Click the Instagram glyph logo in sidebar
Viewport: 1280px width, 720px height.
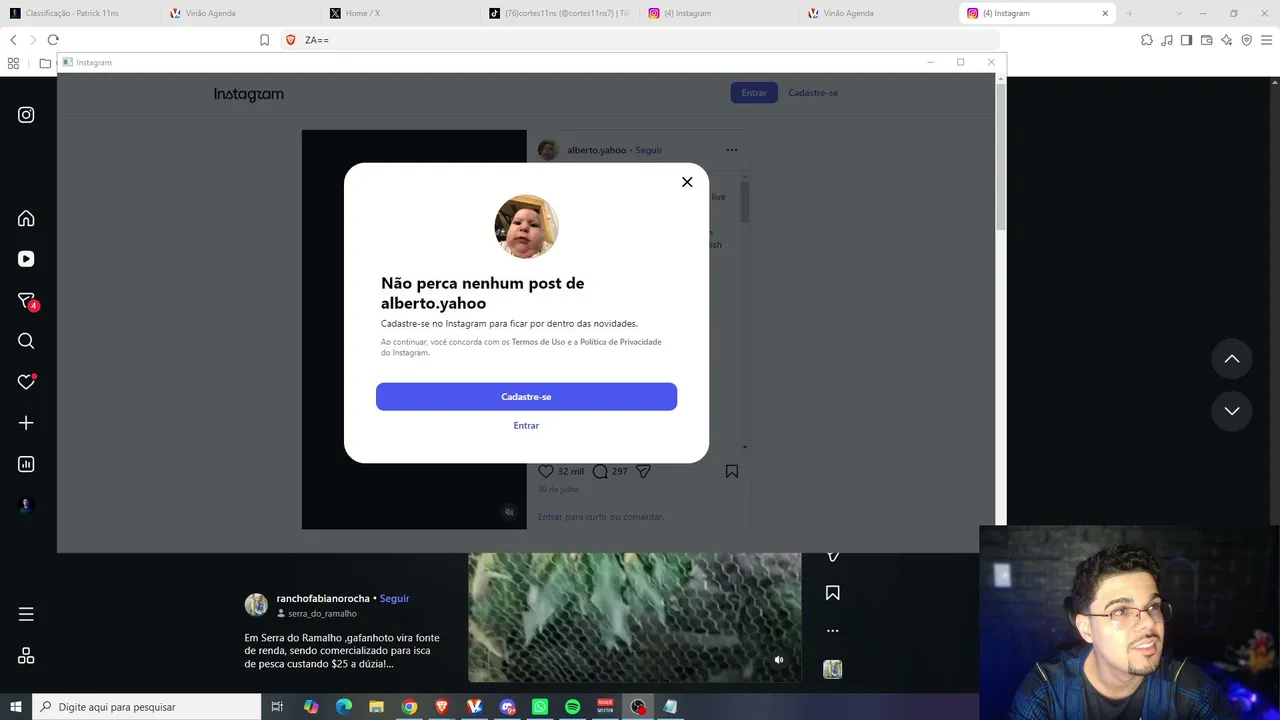coord(26,115)
